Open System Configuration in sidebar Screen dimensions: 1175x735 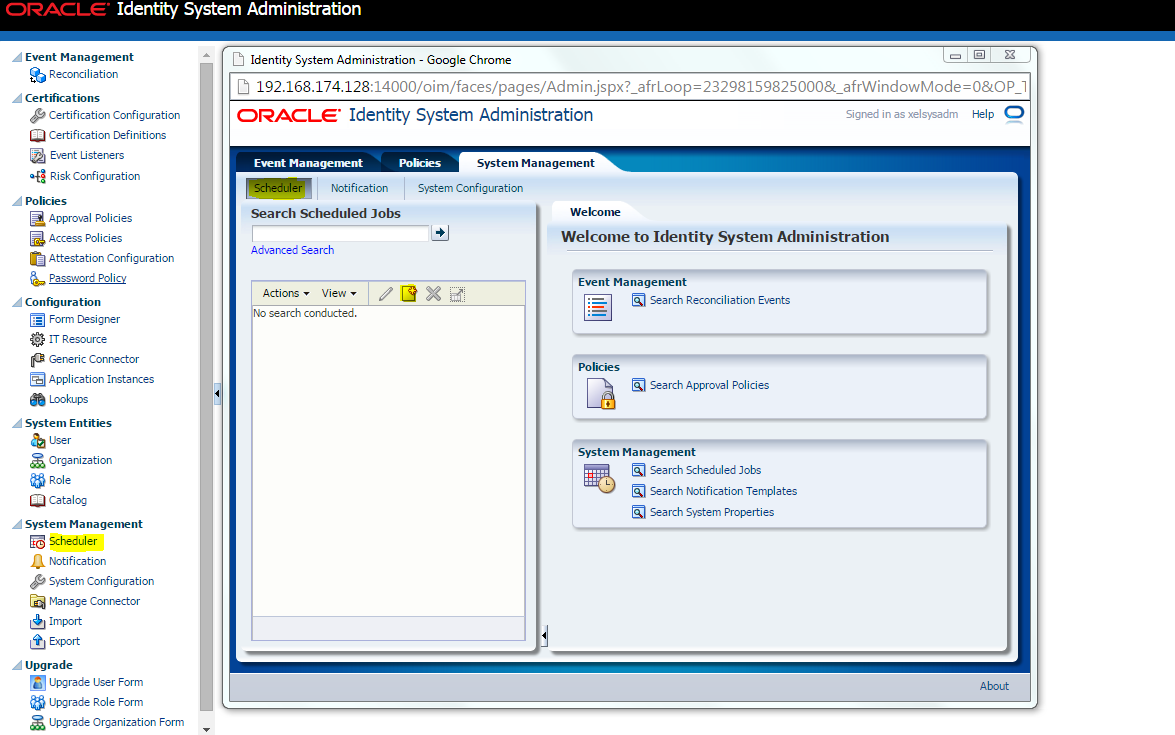(x=101, y=581)
